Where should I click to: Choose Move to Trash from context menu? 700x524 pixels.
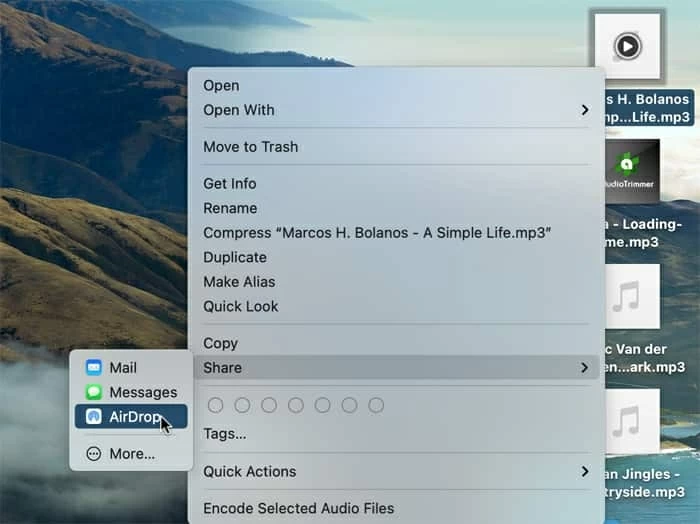[x=251, y=147]
